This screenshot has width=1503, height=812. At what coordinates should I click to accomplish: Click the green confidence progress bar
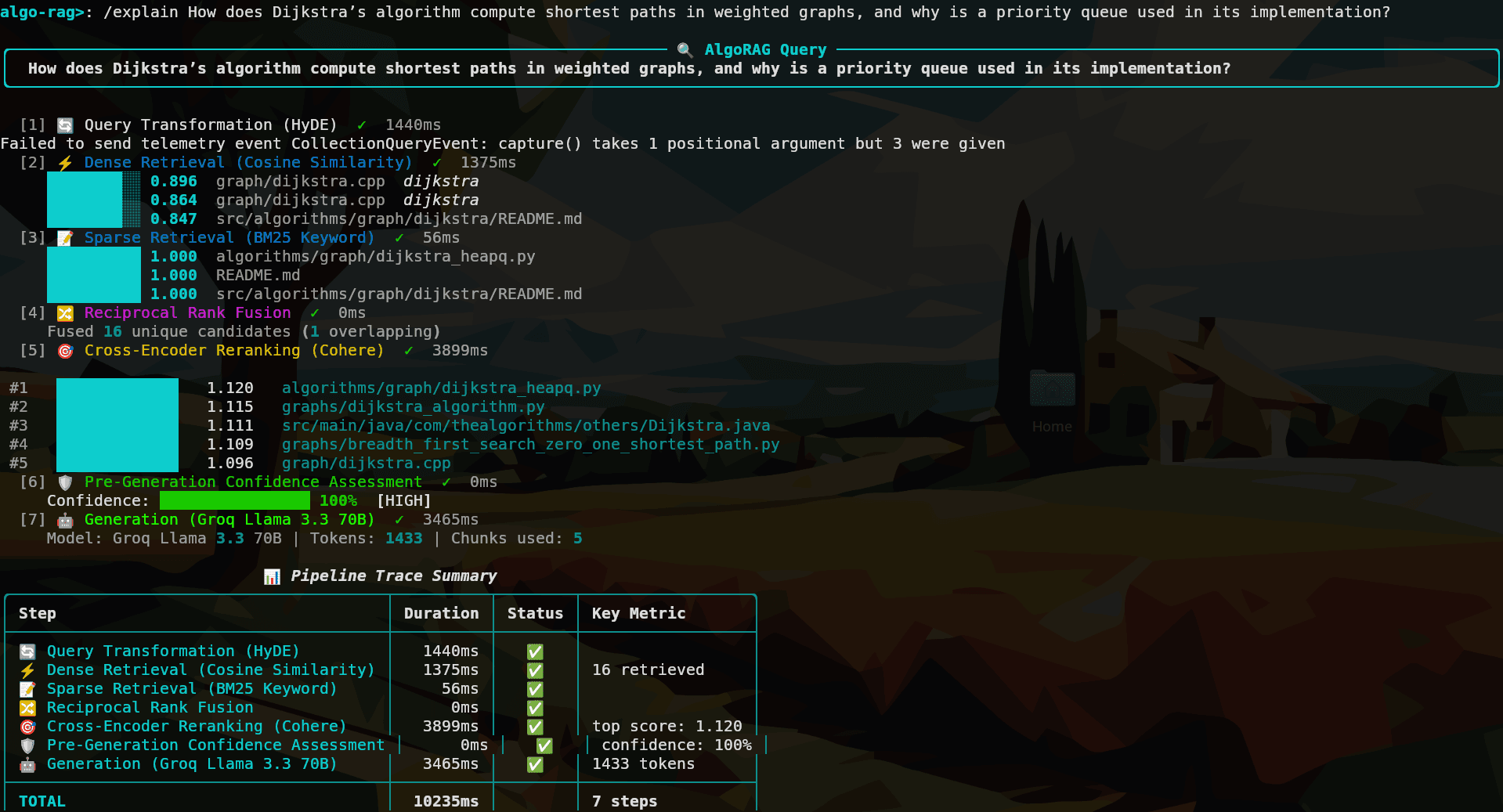(235, 501)
